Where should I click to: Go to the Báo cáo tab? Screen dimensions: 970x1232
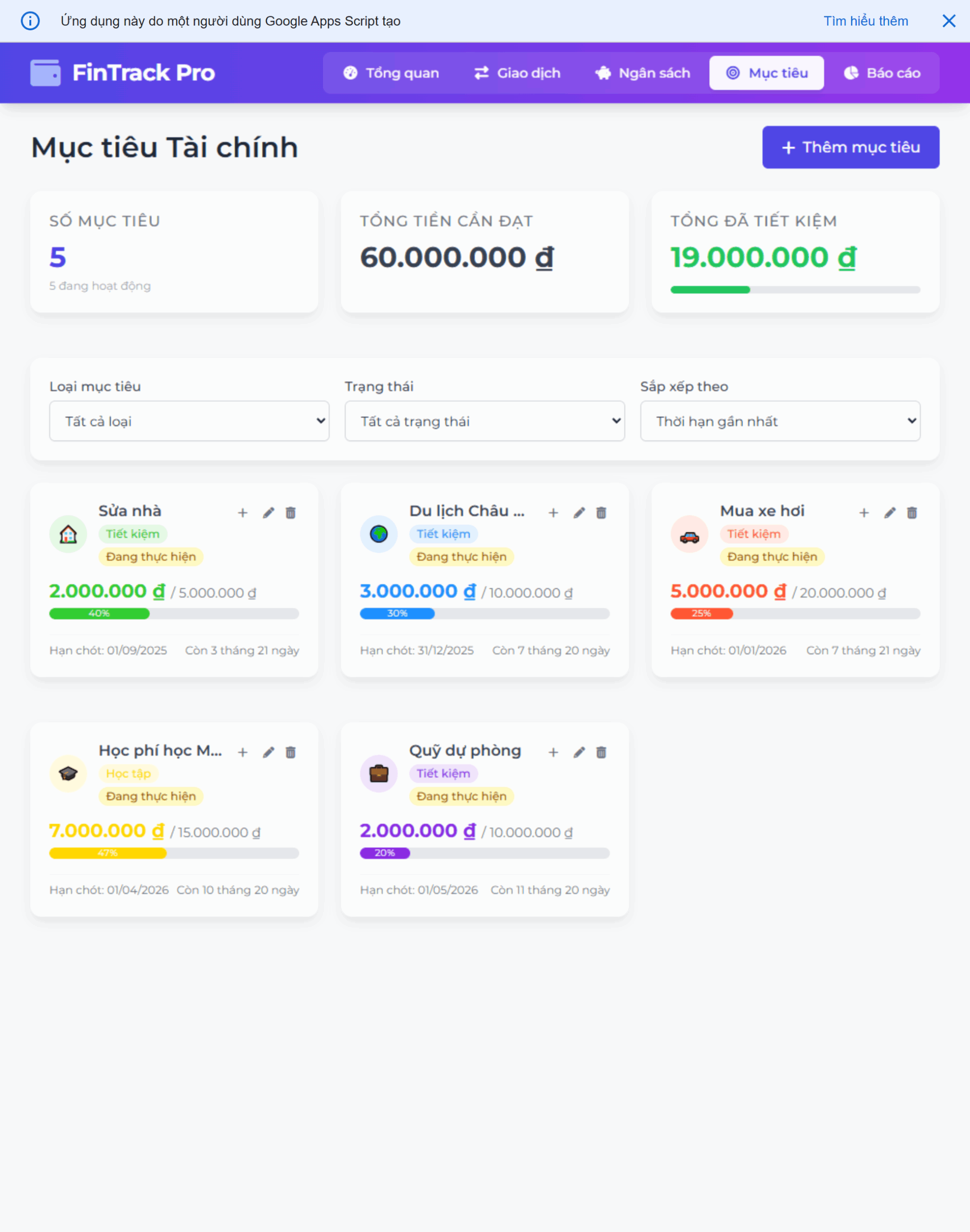[x=882, y=73]
